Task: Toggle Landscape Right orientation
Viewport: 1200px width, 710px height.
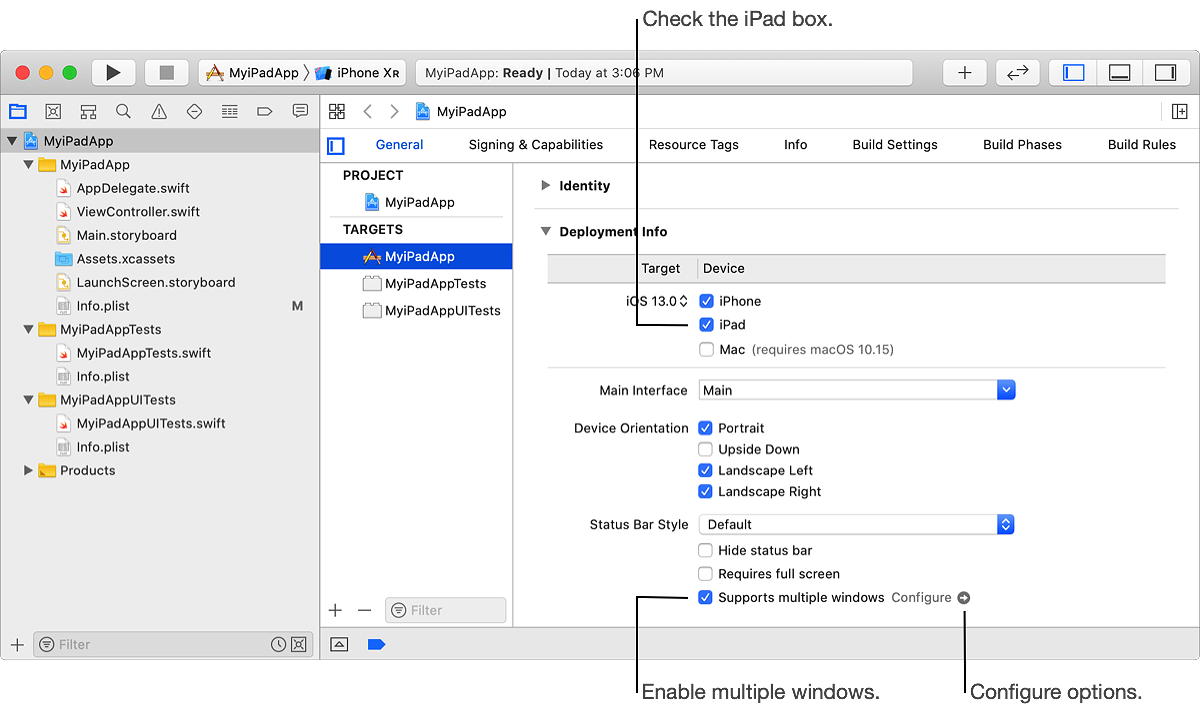Action: (x=706, y=491)
